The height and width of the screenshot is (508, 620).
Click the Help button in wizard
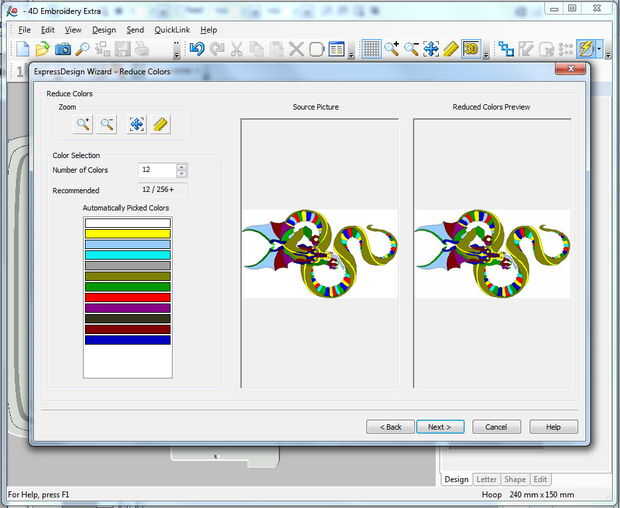[553, 427]
